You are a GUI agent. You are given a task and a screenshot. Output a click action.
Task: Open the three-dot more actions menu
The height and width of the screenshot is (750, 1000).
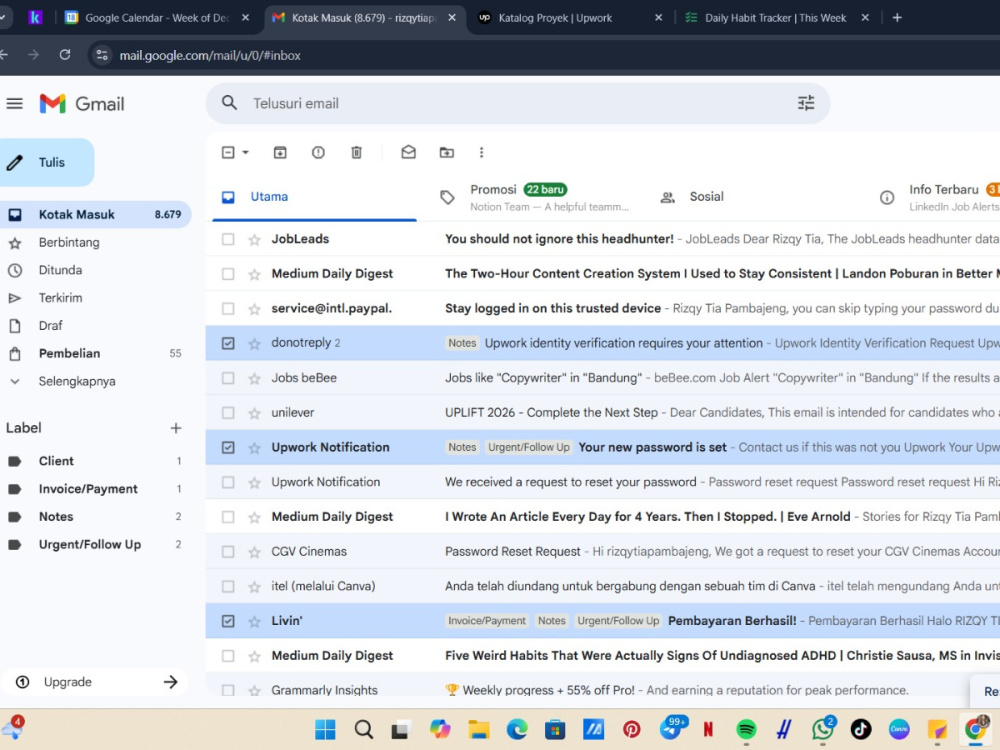click(482, 152)
